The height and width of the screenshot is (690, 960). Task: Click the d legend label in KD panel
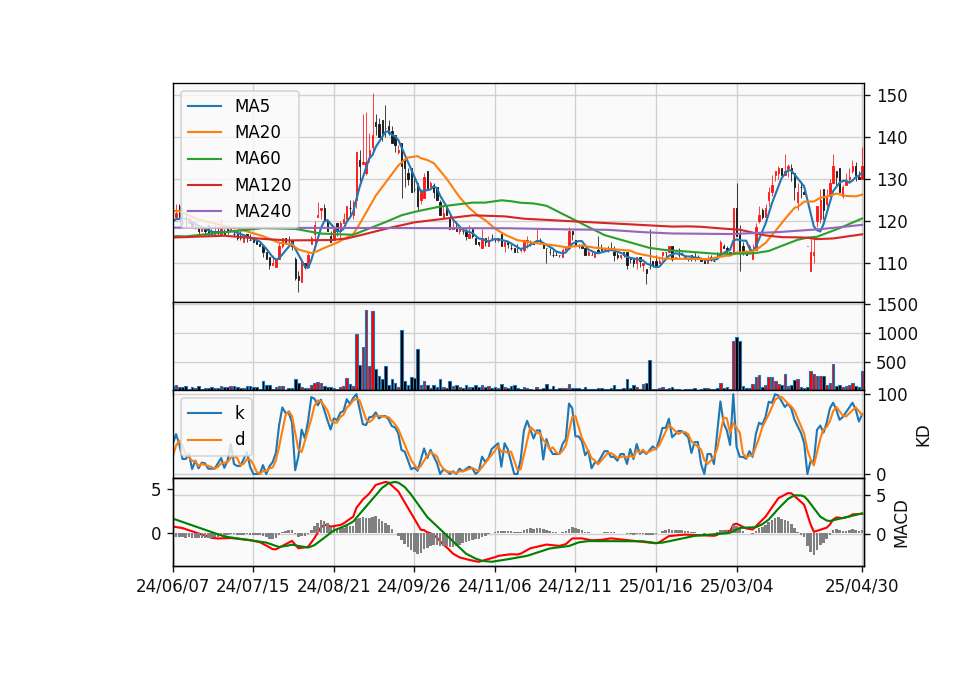click(240, 439)
